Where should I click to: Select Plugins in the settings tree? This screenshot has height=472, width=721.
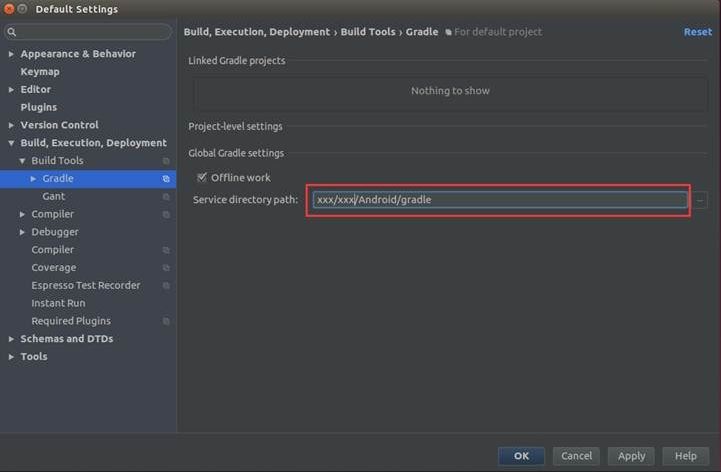click(x=38, y=107)
